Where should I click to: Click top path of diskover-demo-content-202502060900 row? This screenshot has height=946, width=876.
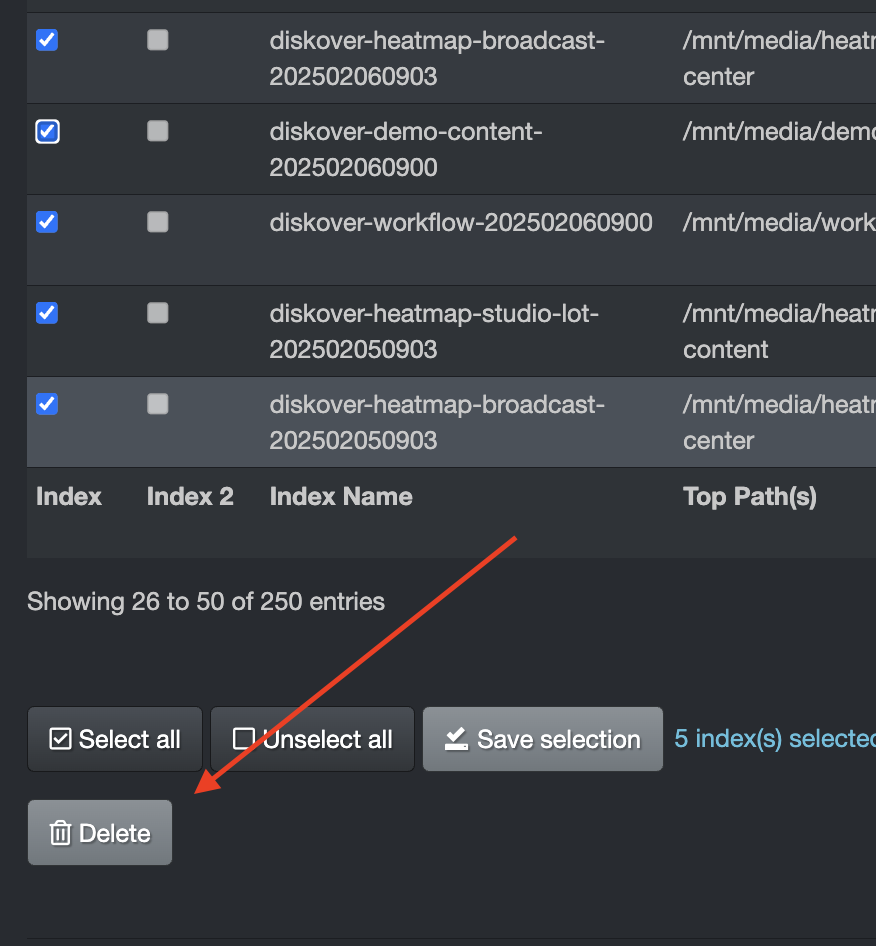[779, 132]
